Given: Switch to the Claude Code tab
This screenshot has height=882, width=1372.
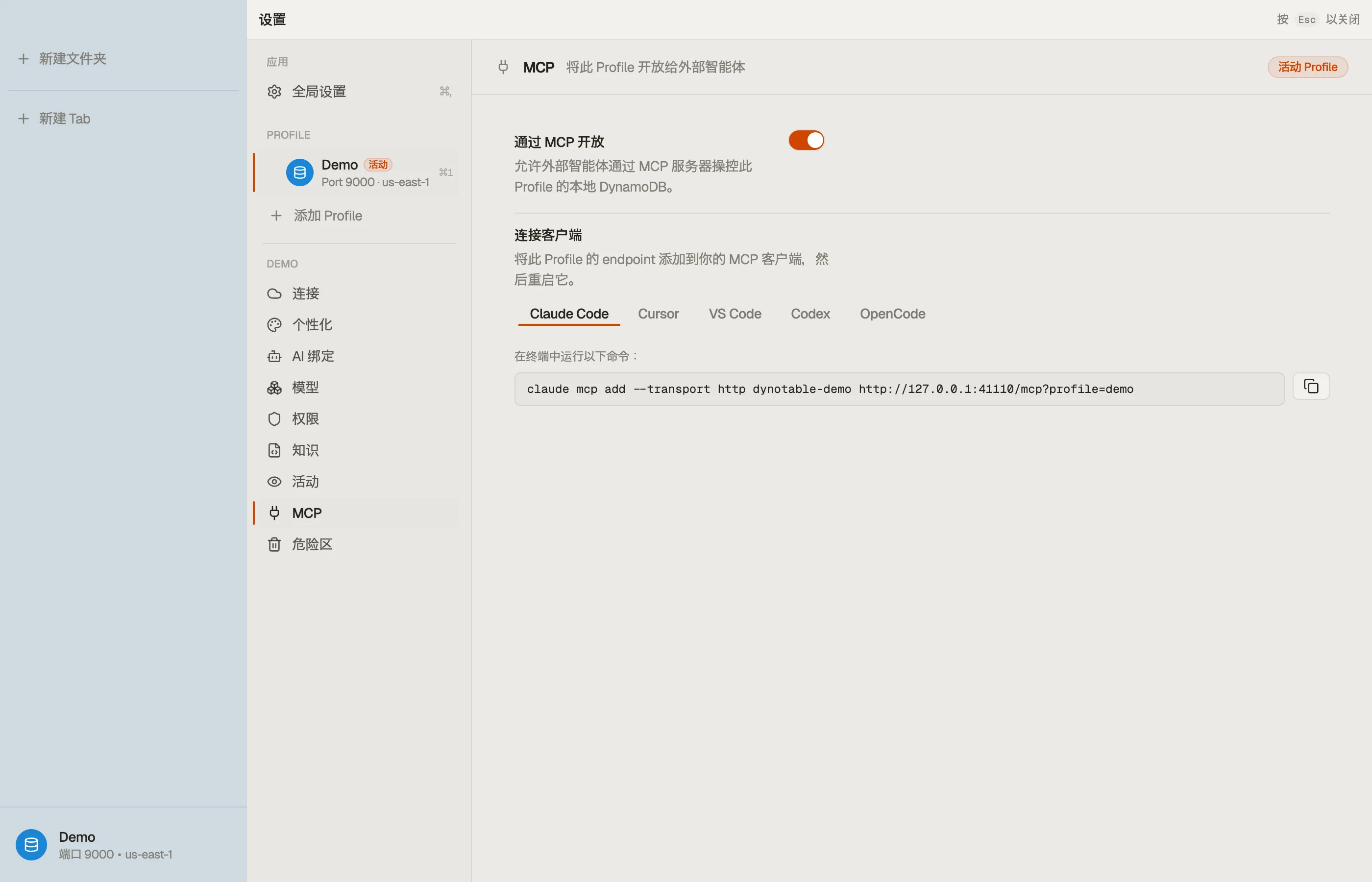Looking at the screenshot, I should (568, 314).
